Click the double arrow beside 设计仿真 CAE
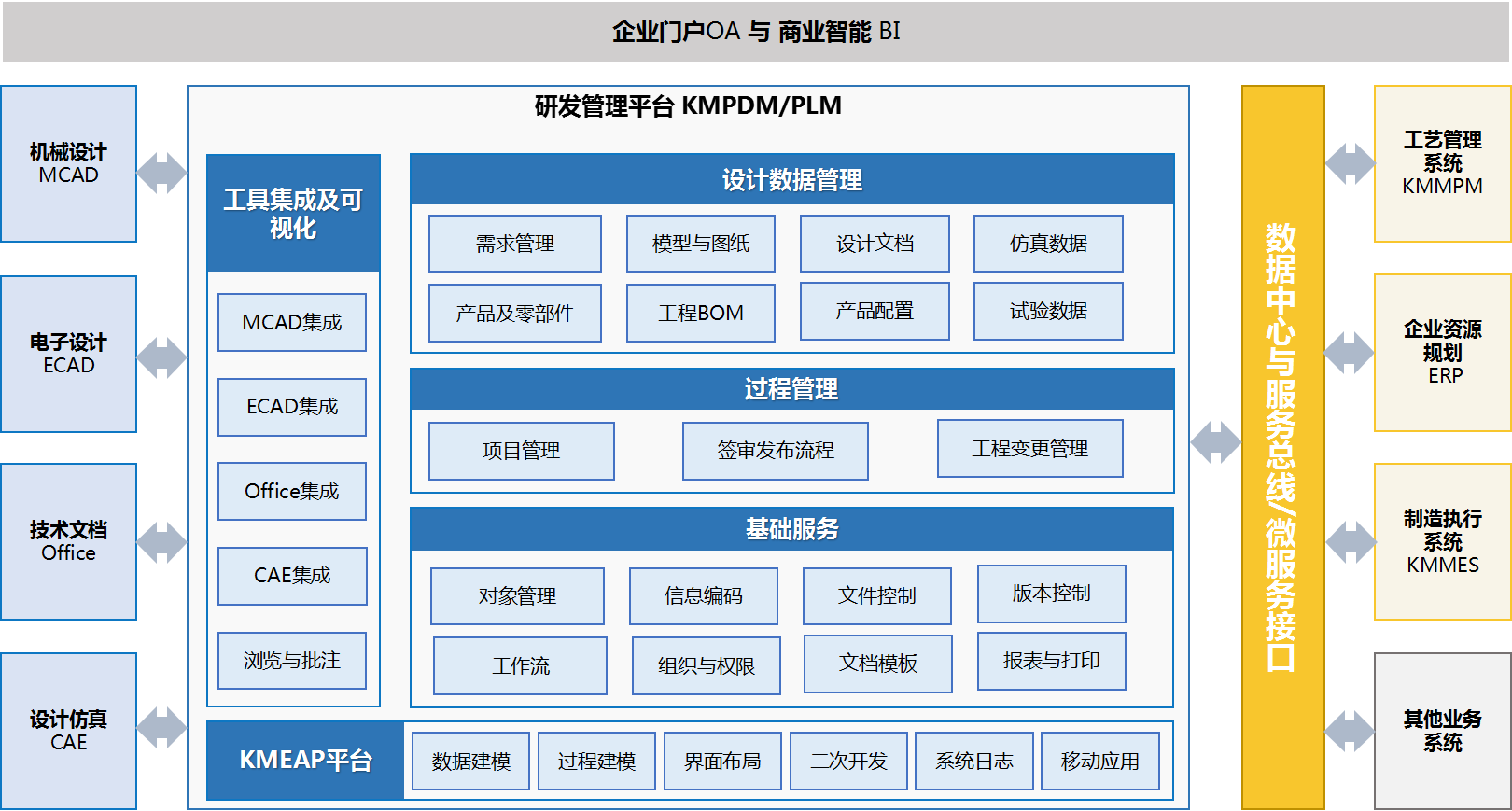 click(162, 728)
